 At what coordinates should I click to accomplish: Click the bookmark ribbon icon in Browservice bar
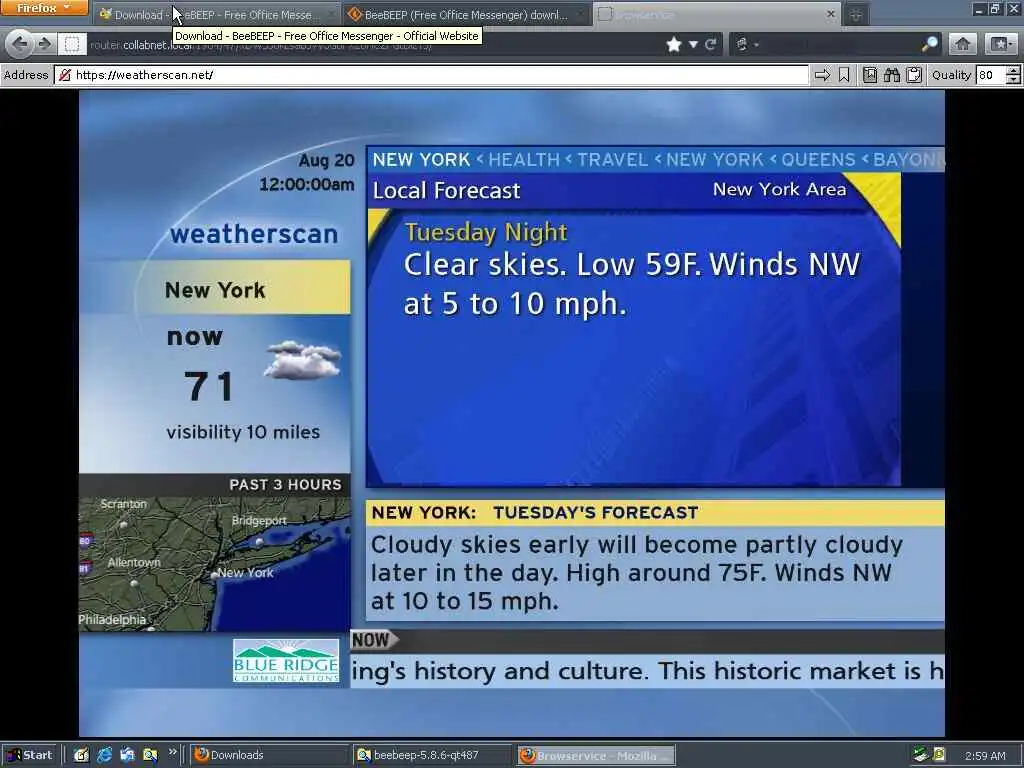[x=844, y=75]
